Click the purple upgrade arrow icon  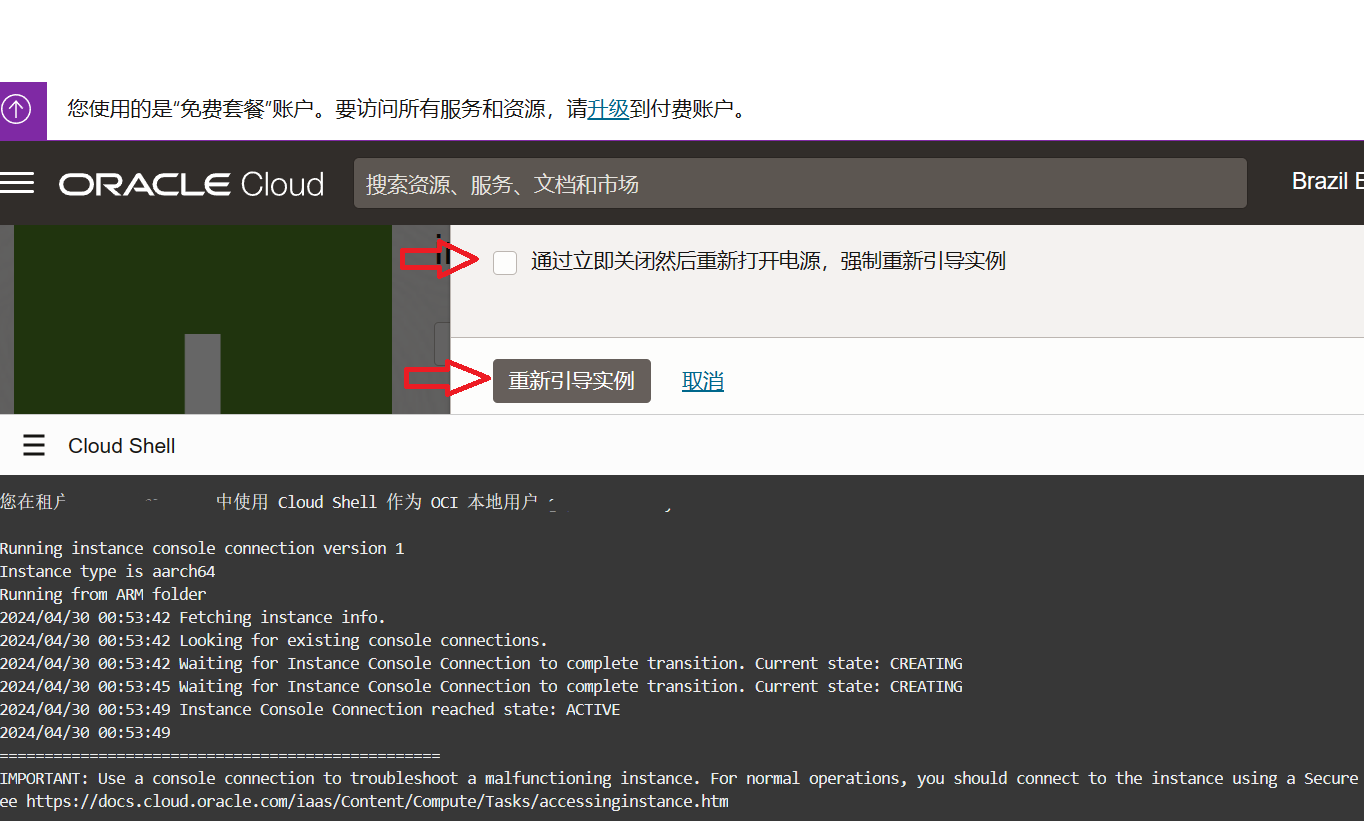[x=17, y=110]
